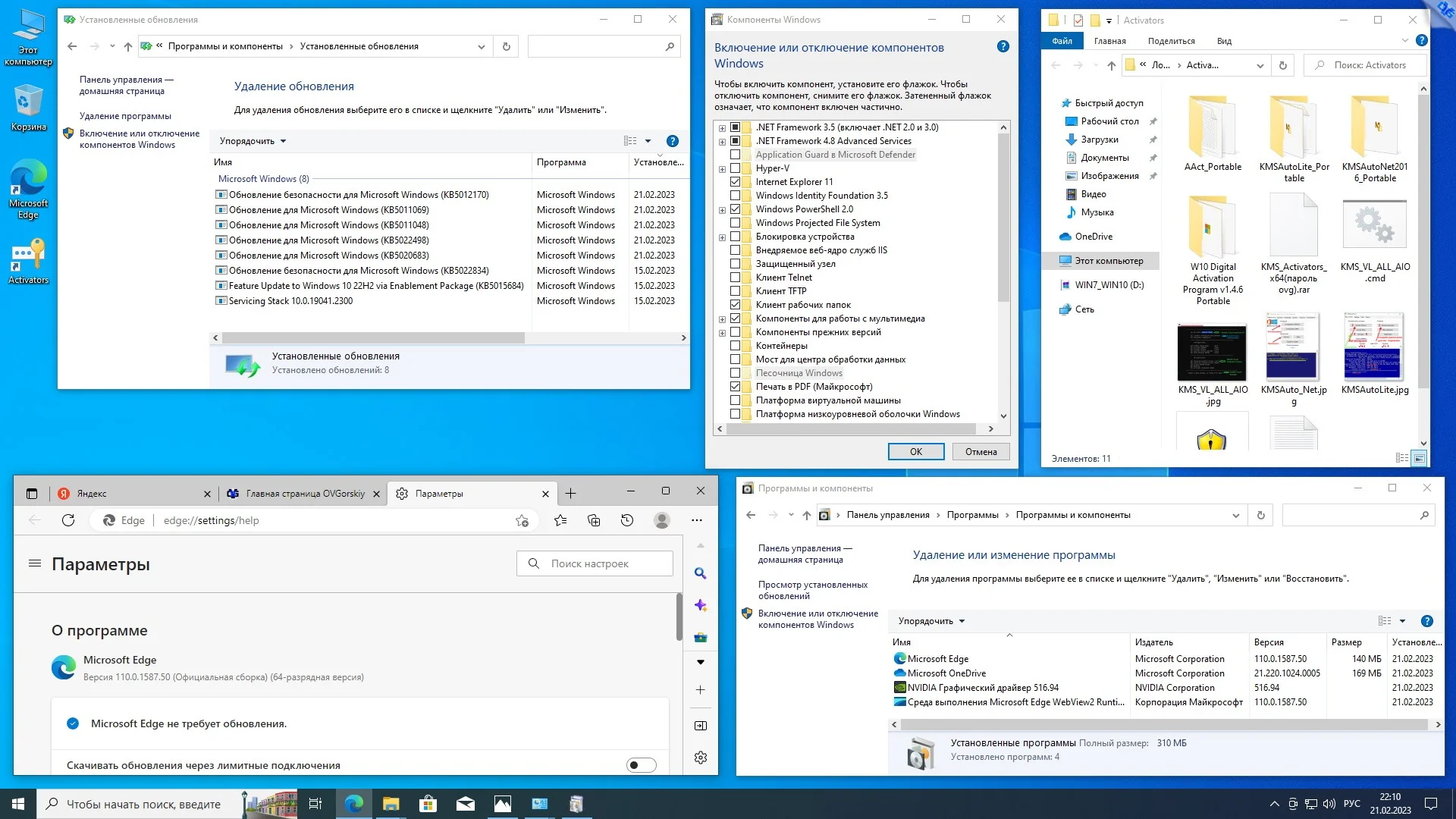Open Edge sidebar settings gear icon
This screenshot has width=1456, height=819.
coord(701,758)
